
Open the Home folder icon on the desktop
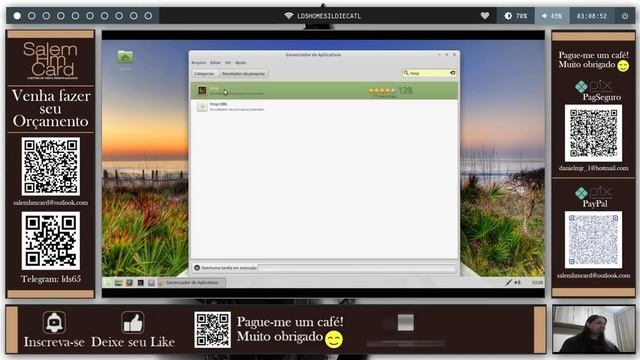pyautogui.click(x=125, y=57)
